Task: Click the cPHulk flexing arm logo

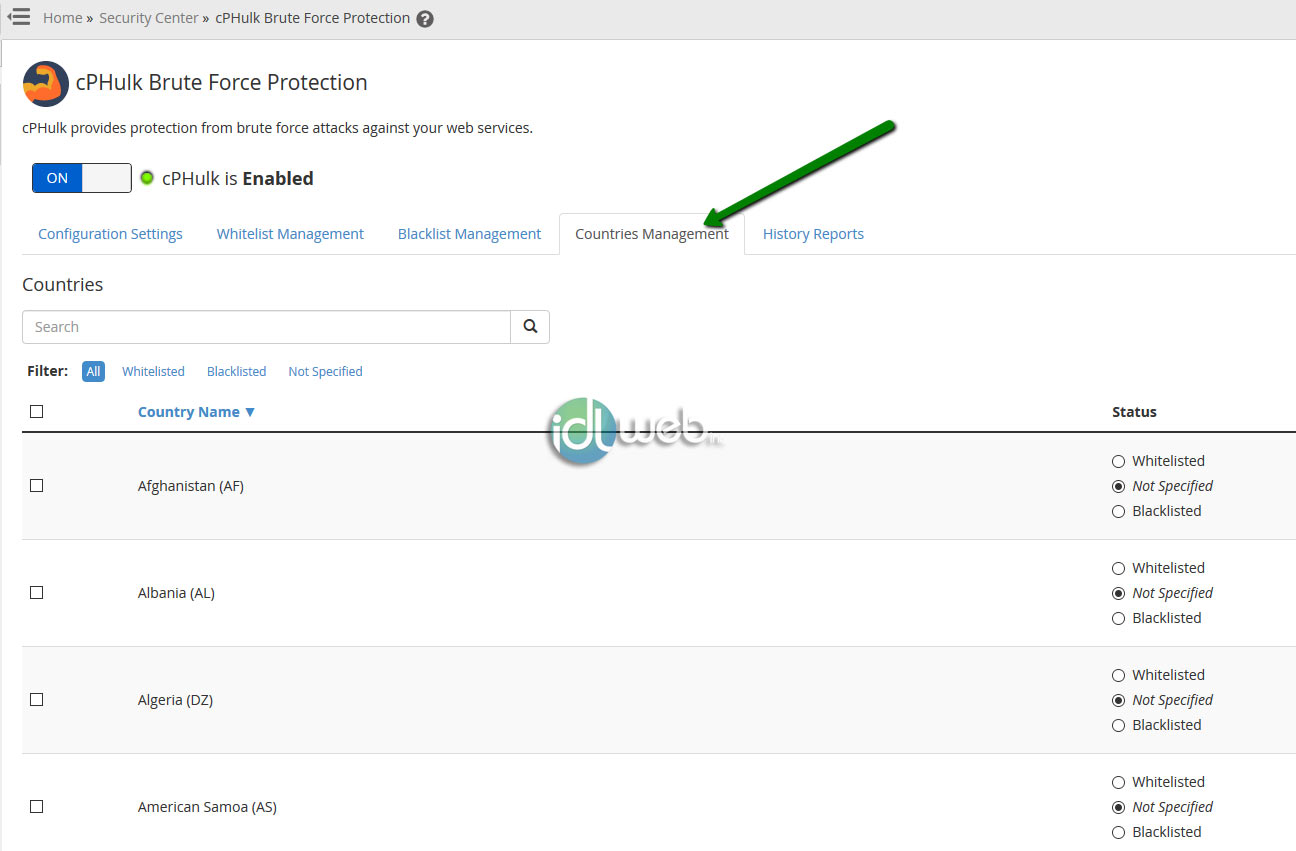Action: point(45,83)
